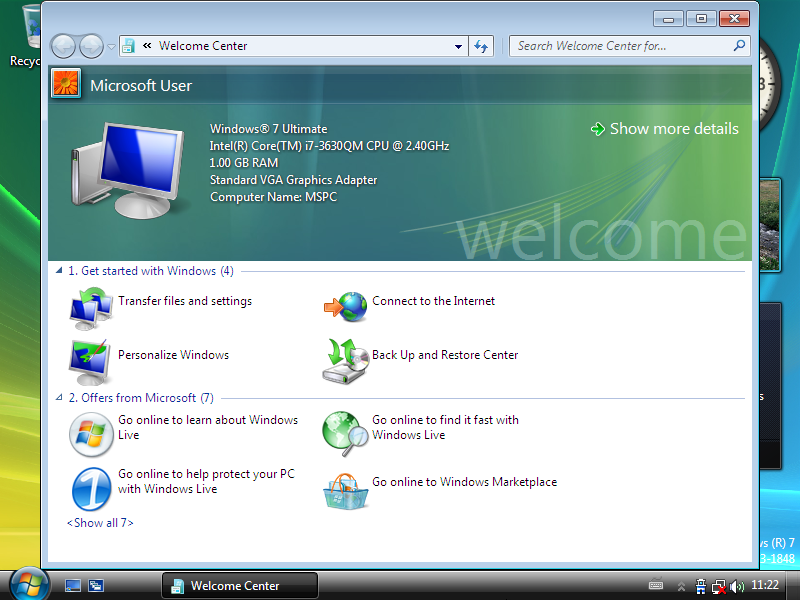The height and width of the screenshot is (600, 800).
Task: Click Go online to Windows Marketplace text
Action: tap(464, 482)
